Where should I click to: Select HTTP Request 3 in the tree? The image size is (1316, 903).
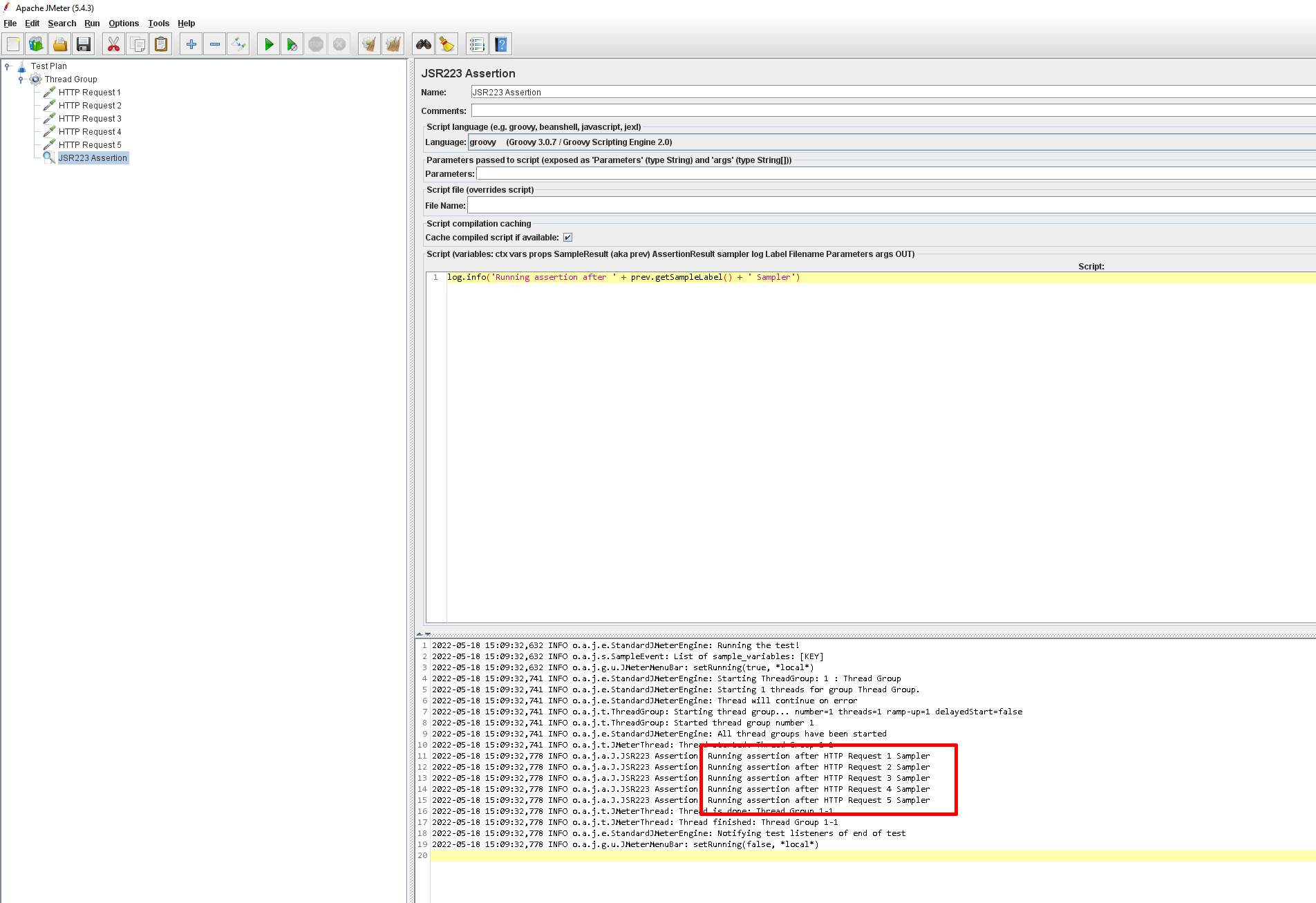(x=90, y=119)
